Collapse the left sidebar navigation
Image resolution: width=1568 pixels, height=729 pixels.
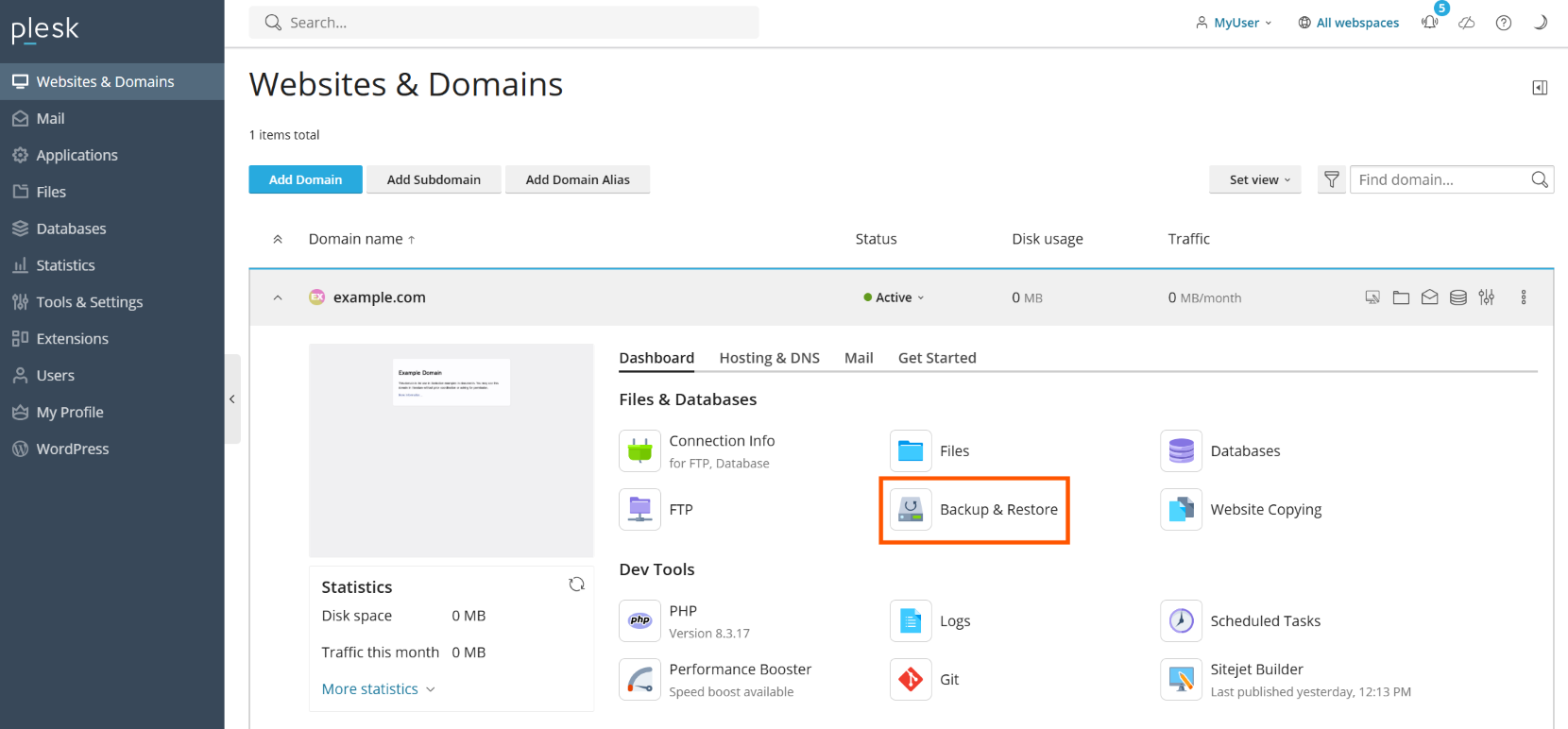(x=232, y=399)
